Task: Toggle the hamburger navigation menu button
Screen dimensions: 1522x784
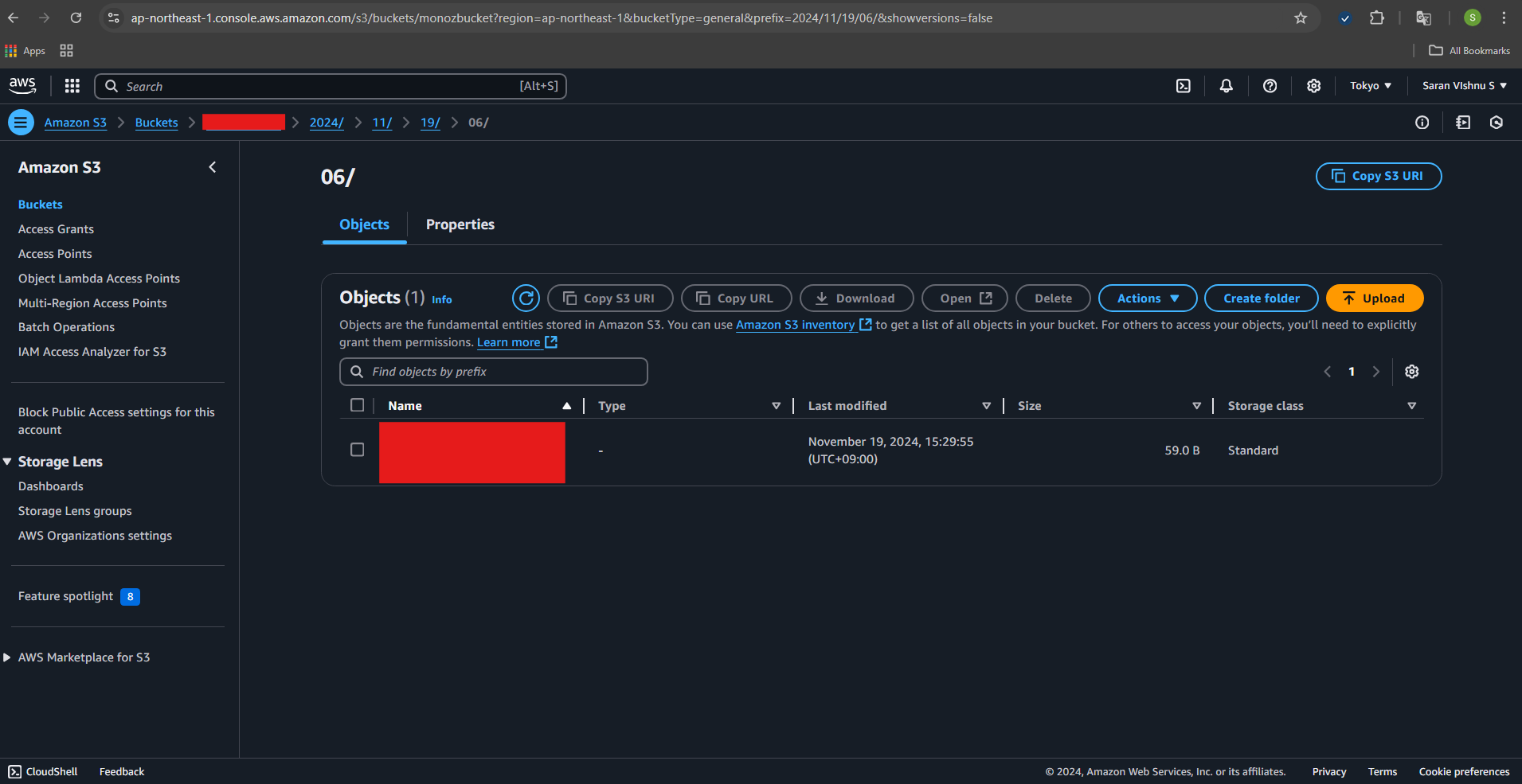Action: [x=21, y=123]
